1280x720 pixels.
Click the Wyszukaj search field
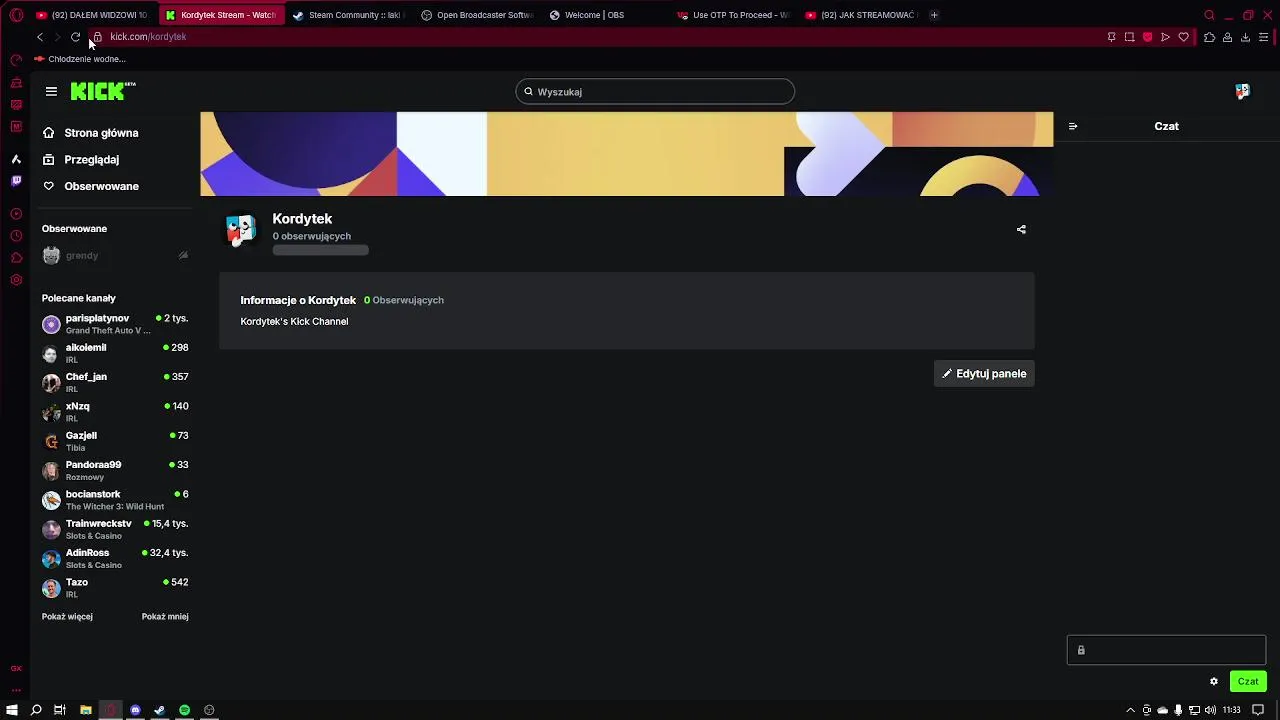pos(655,92)
